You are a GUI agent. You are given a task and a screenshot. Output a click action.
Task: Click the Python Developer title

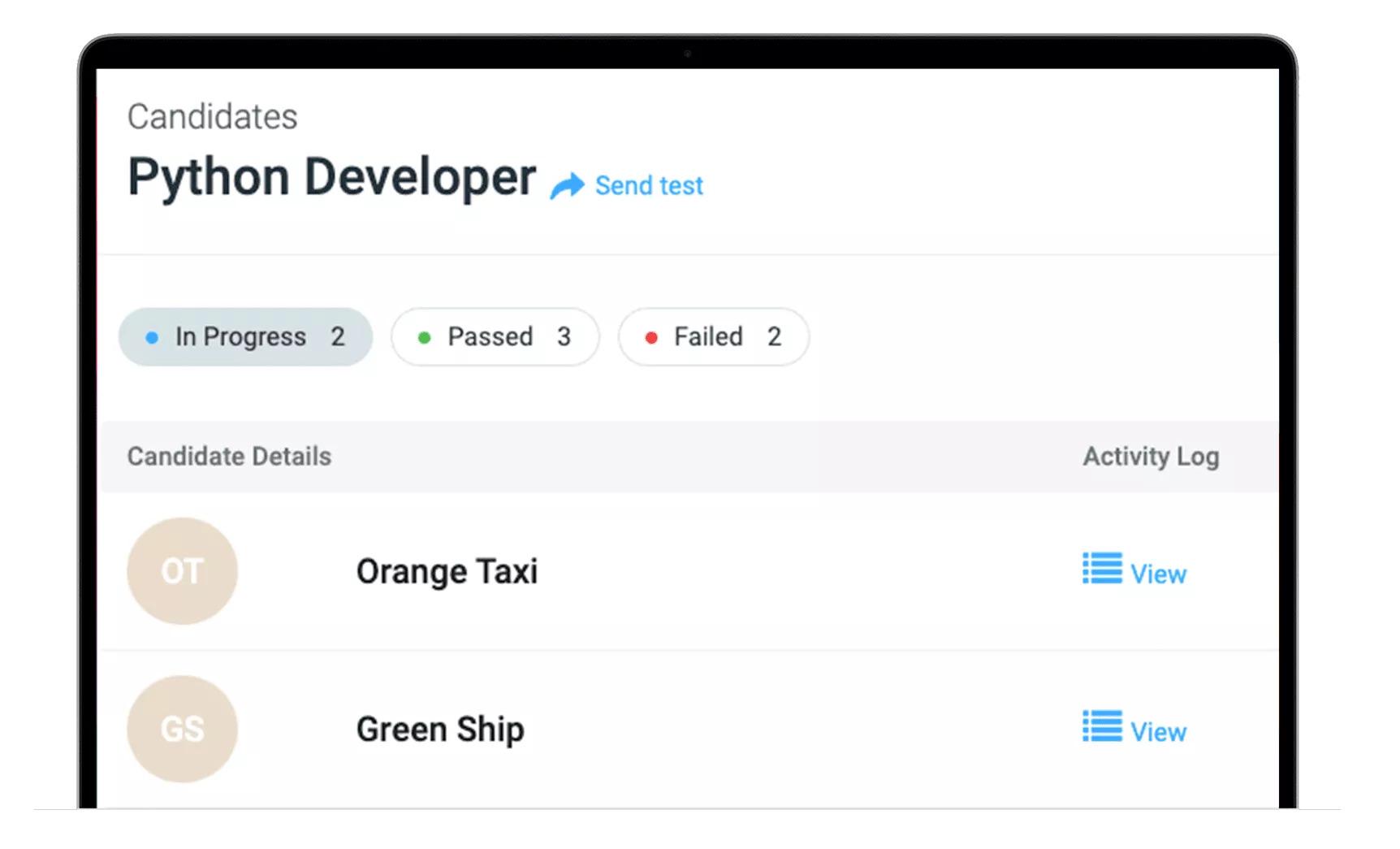point(331,177)
